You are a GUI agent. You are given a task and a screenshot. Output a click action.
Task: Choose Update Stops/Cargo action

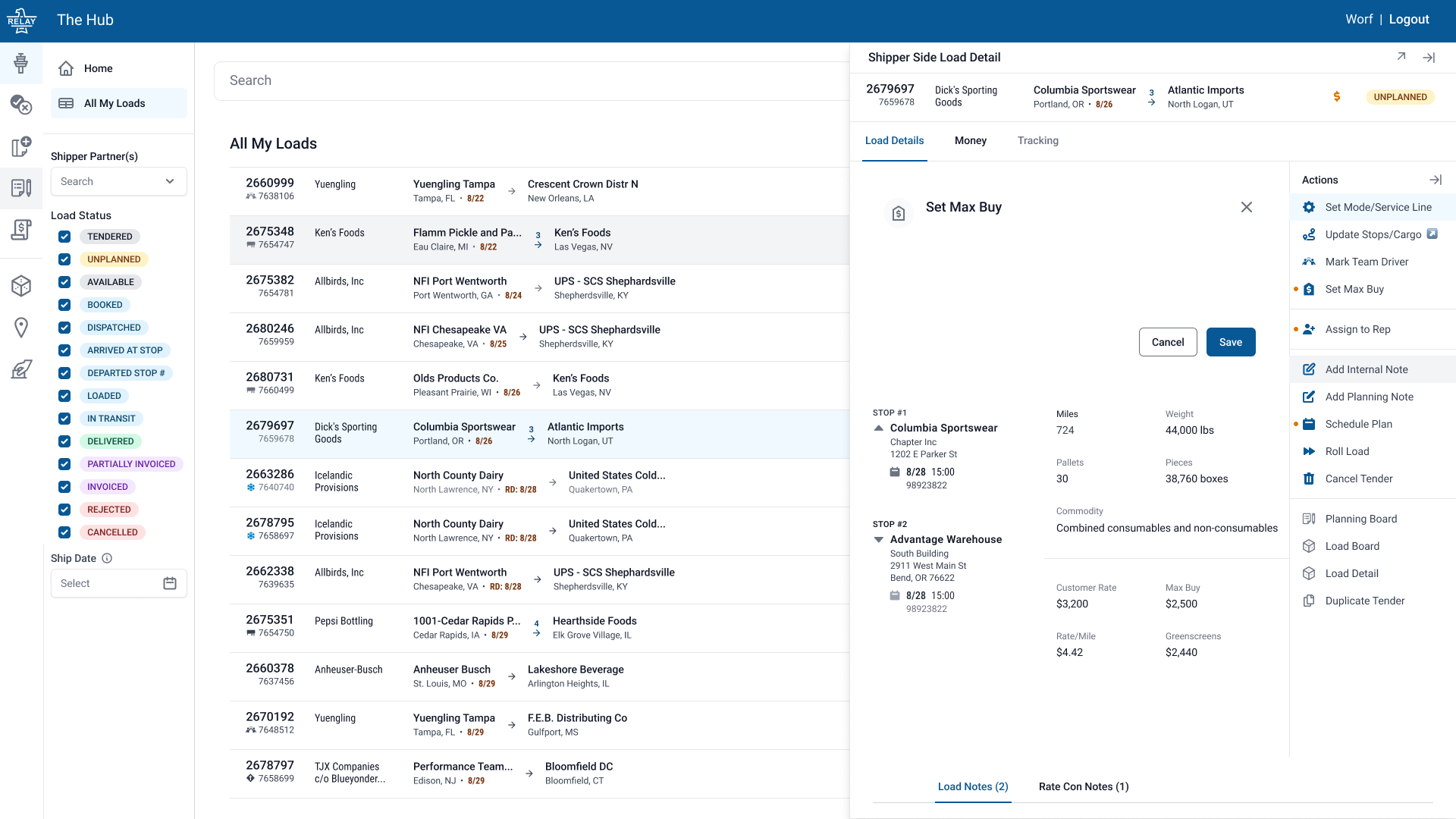pyautogui.click(x=1373, y=234)
